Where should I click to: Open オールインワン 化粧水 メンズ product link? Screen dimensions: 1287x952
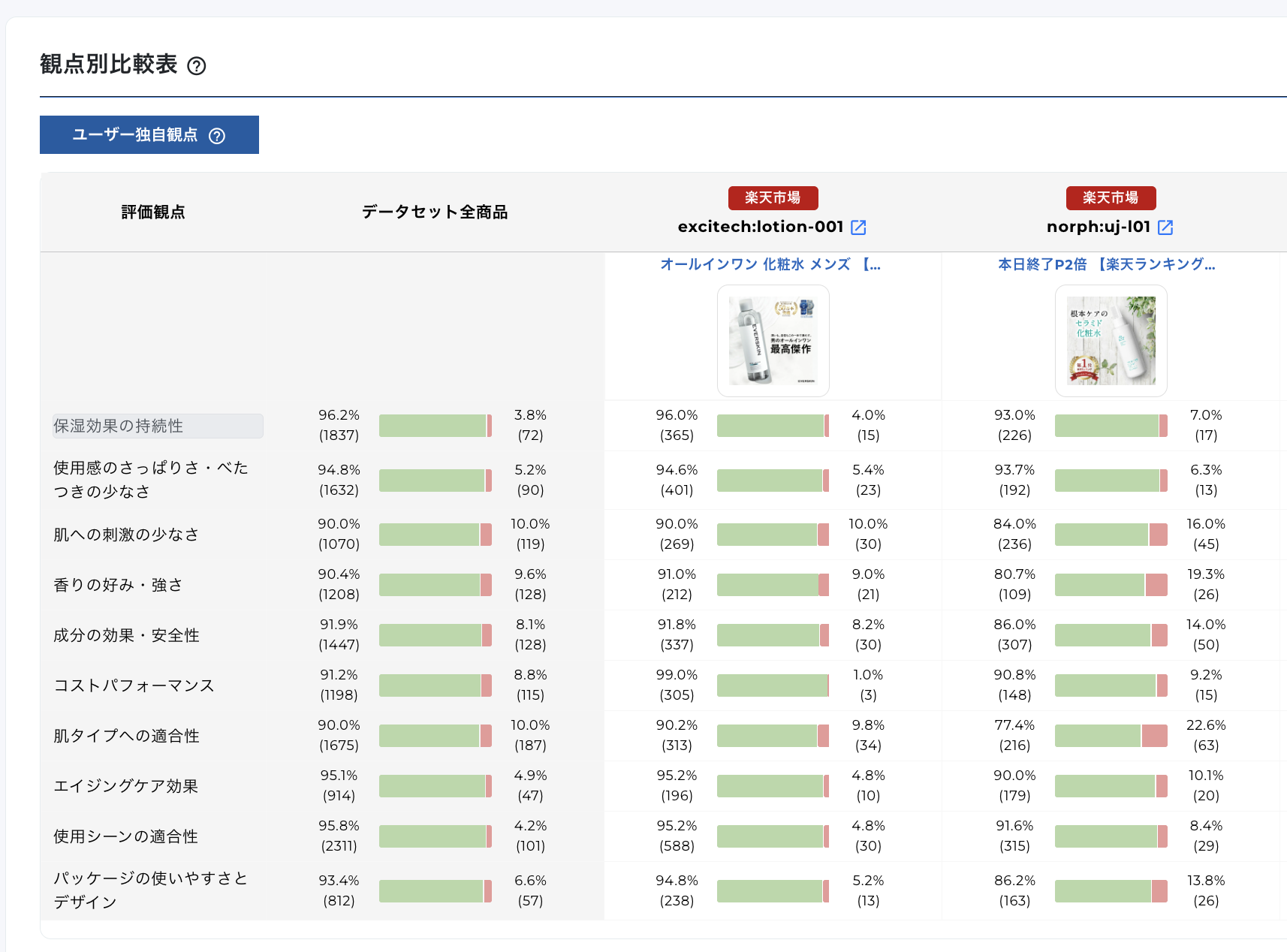click(772, 264)
